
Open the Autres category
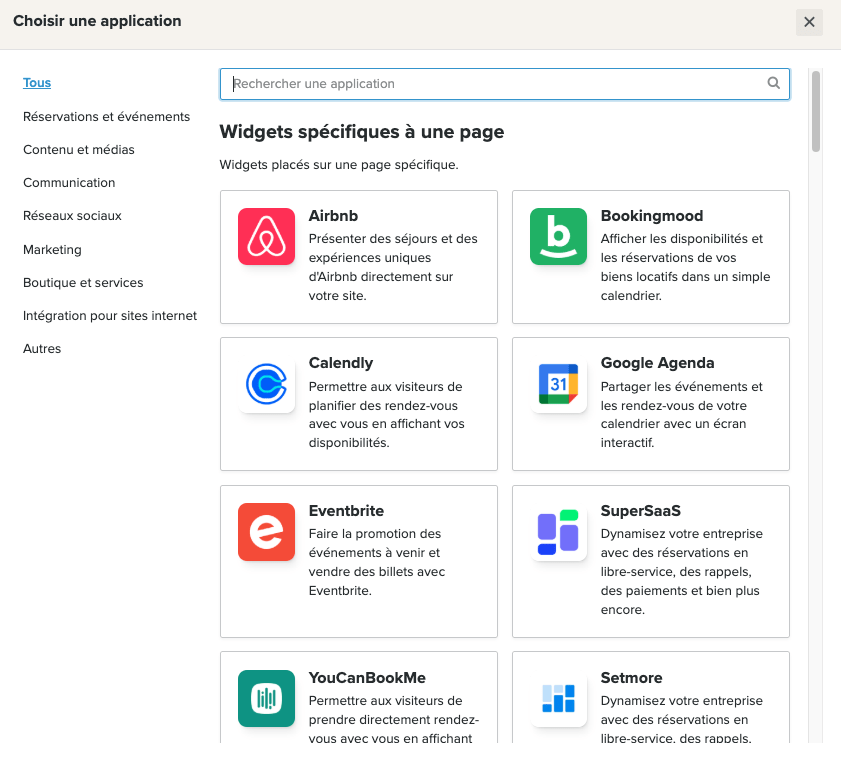click(x=42, y=349)
